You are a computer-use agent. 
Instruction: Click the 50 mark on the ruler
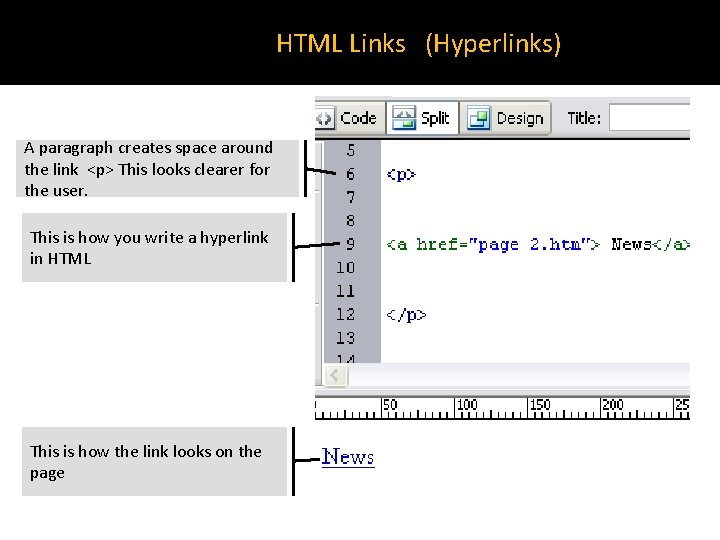(x=389, y=405)
